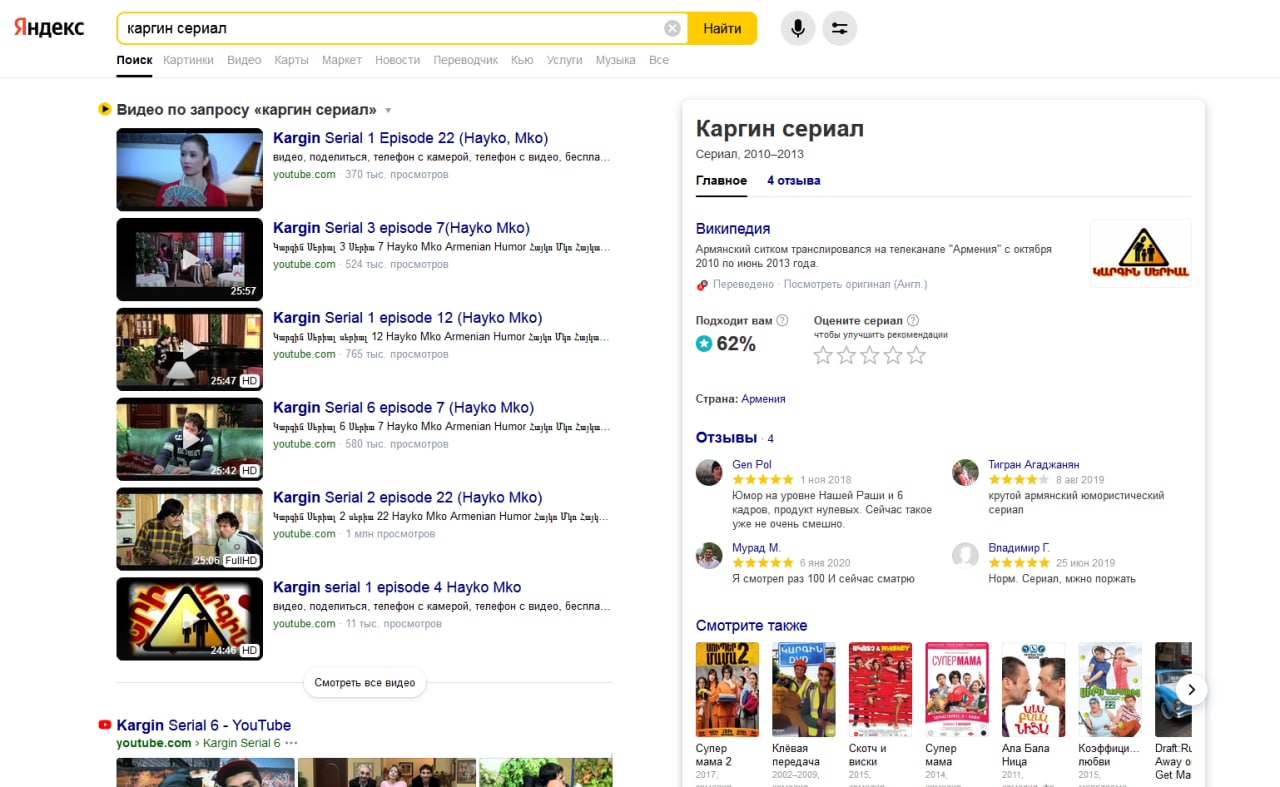Go to the Новости tab
Viewport: 1280px width, 787px height.
(398, 60)
